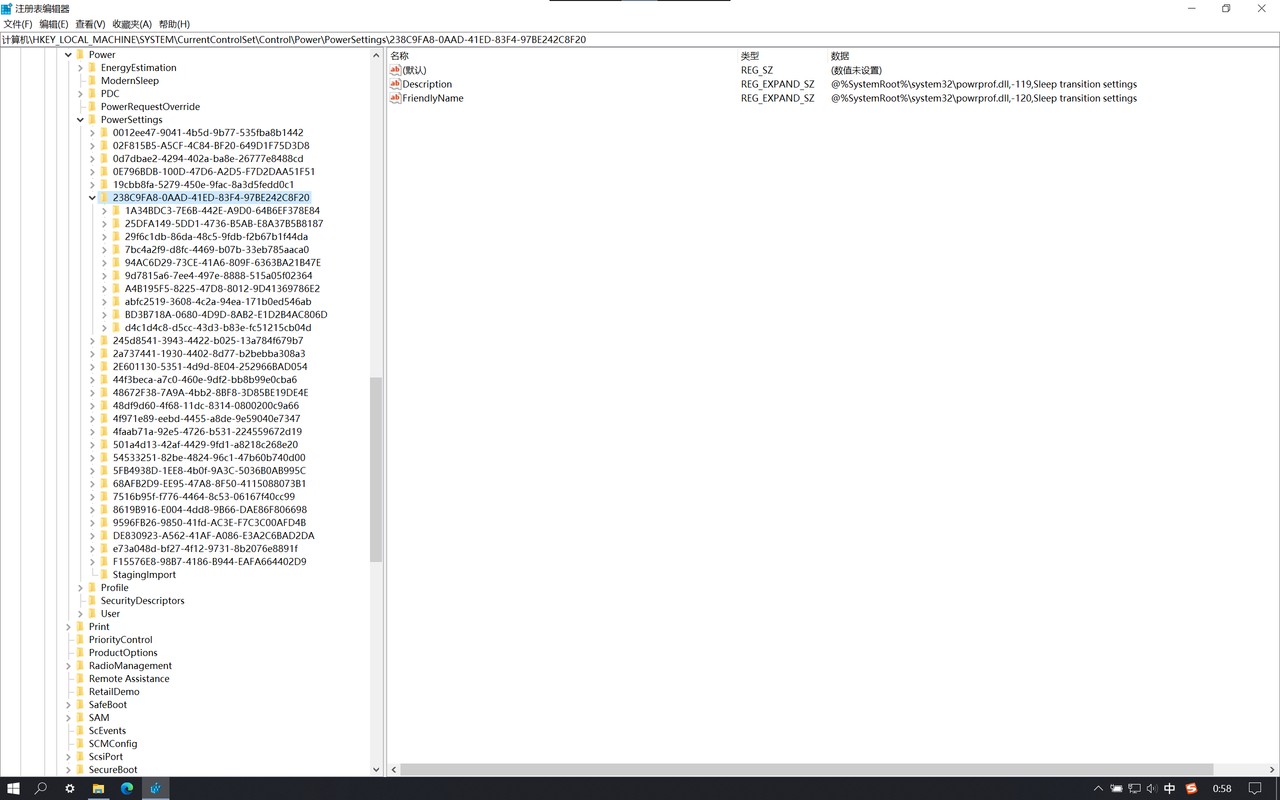Select the SCMConfig key
Image resolution: width=1280 pixels, height=800 pixels.
(113, 744)
